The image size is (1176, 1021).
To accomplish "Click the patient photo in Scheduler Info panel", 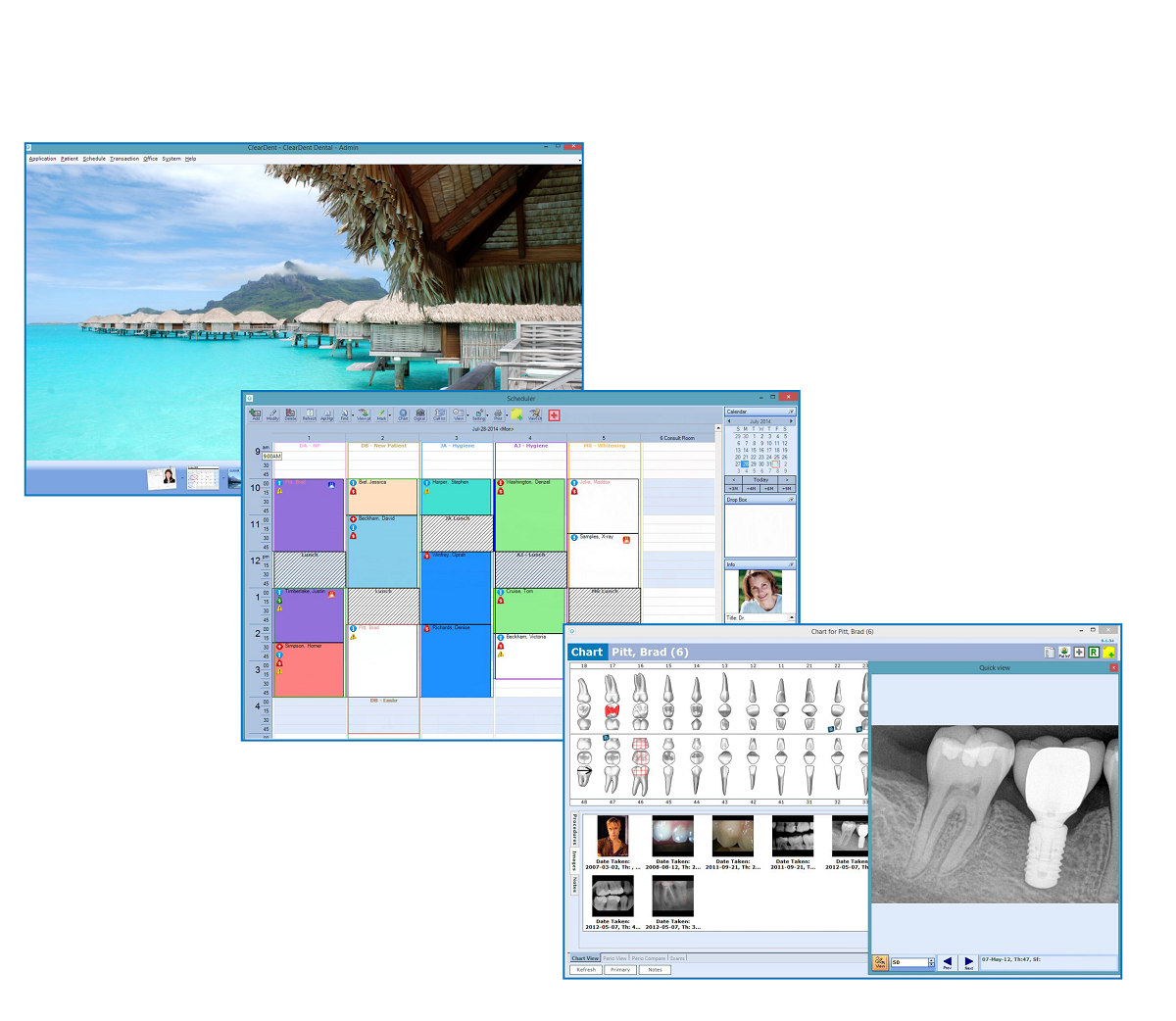I will pyautogui.click(x=760, y=591).
